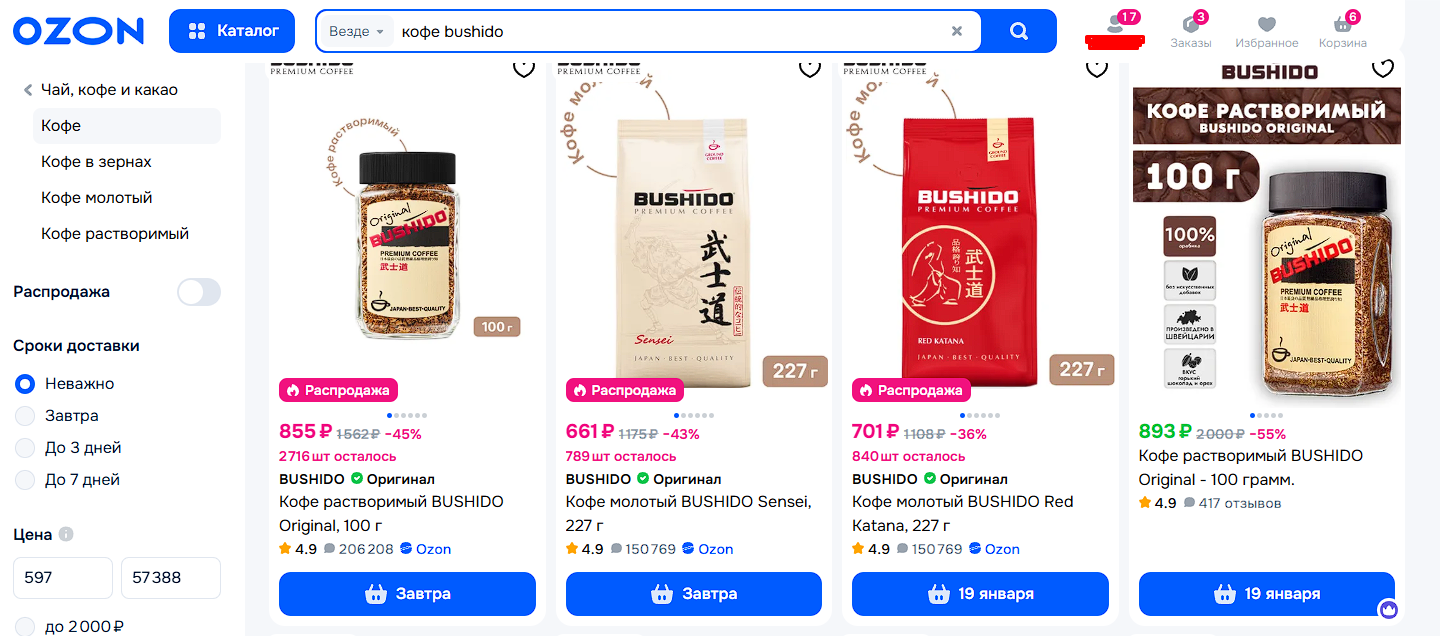Open the Каталог menu

pos(232,31)
